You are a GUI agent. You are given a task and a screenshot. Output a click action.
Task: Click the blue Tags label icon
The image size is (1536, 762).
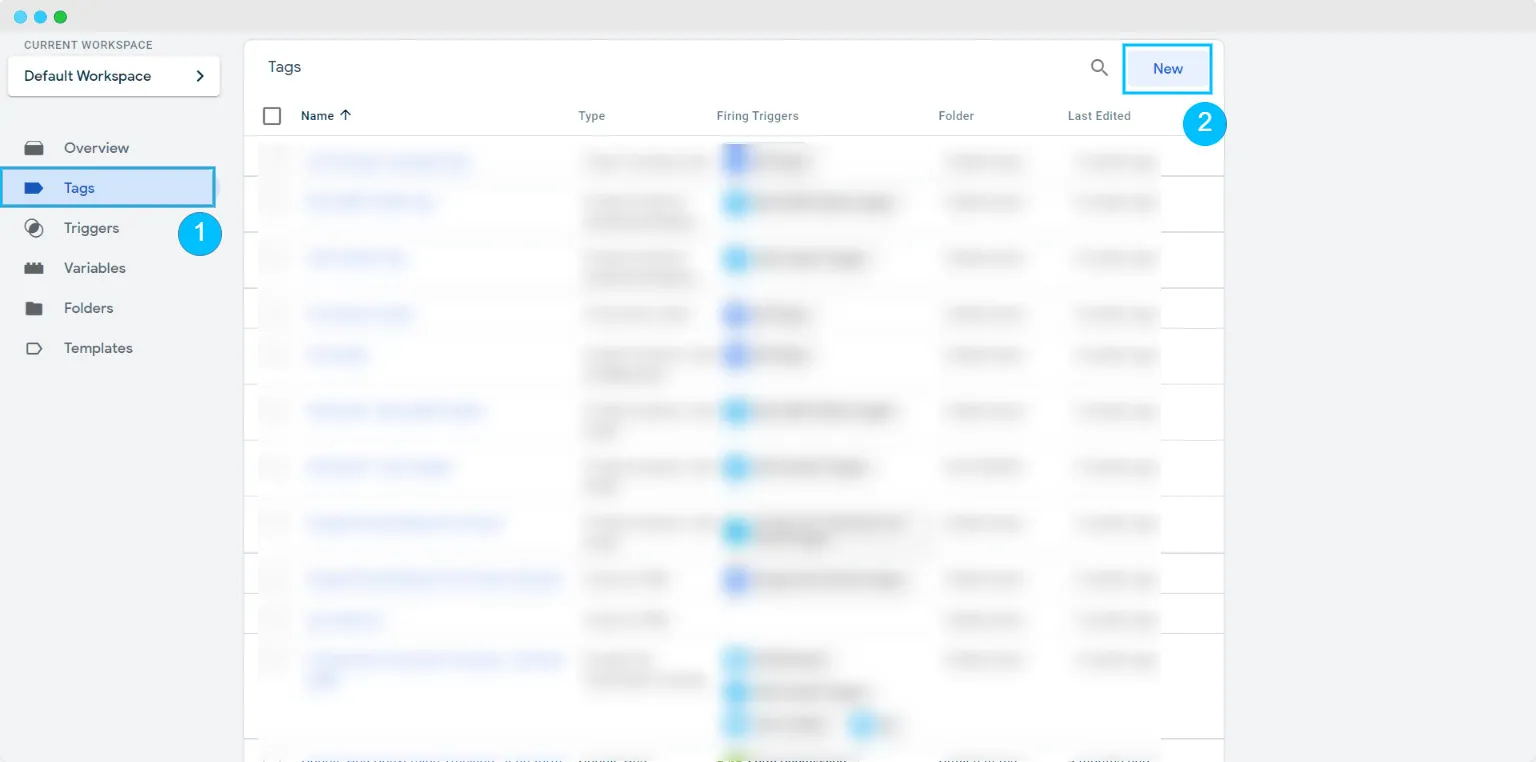(x=34, y=188)
